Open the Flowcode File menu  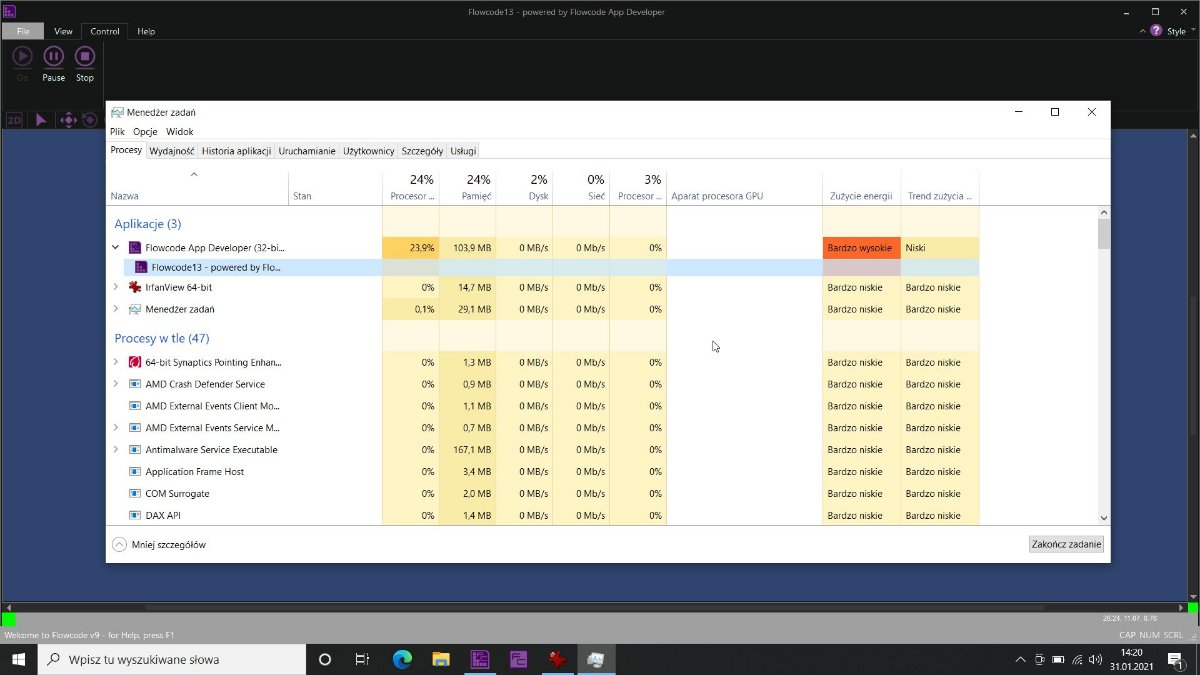coord(22,31)
